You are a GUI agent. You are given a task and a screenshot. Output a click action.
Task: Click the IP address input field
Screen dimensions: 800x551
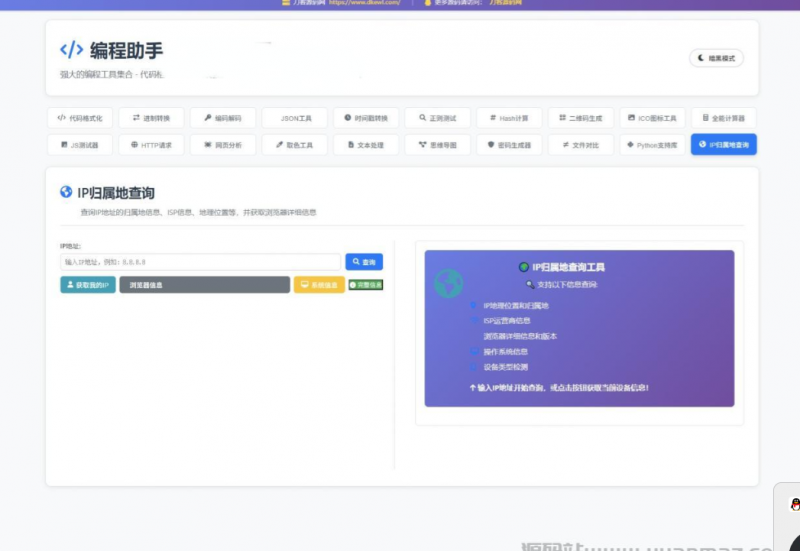(200, 262)
